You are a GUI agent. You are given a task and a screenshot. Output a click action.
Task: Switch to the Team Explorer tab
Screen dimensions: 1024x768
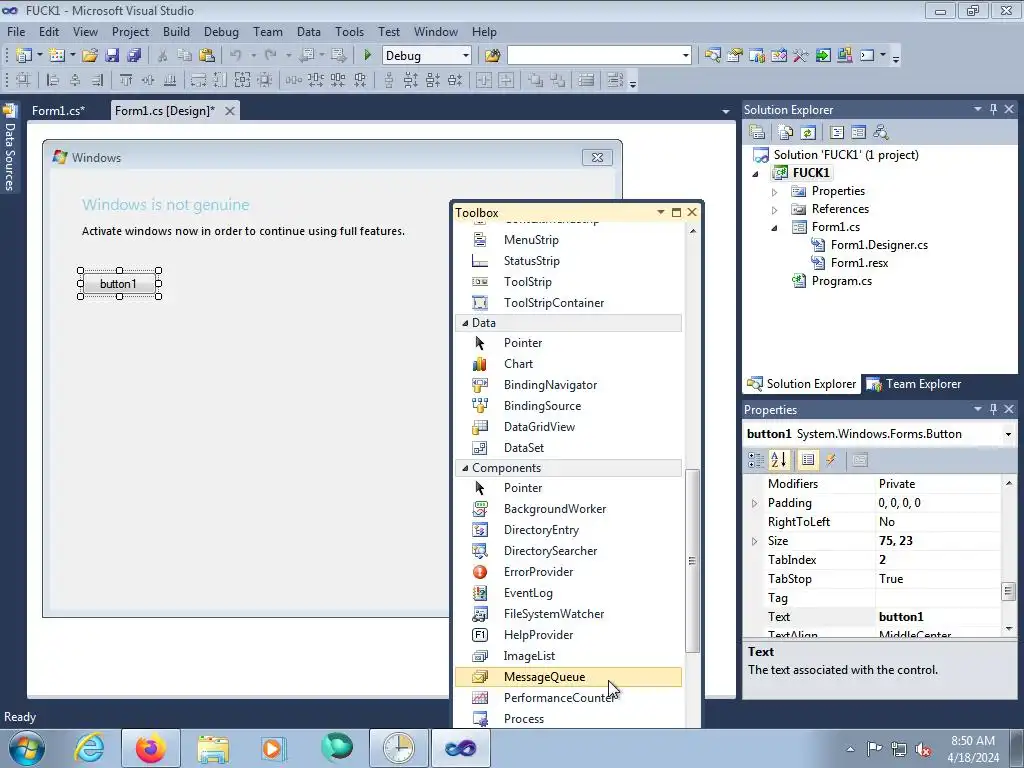[914, 384]
